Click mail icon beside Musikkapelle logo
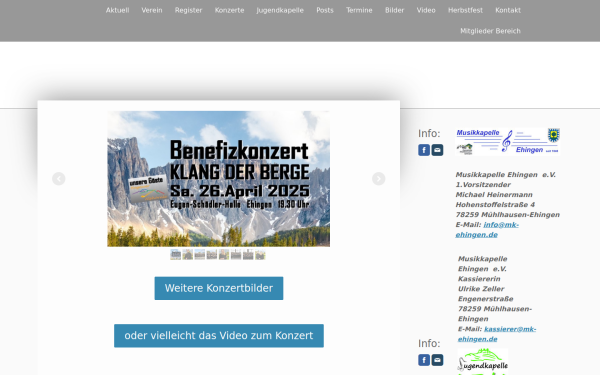The height and width of the screenshot is (375, 600). click(437, 150)
